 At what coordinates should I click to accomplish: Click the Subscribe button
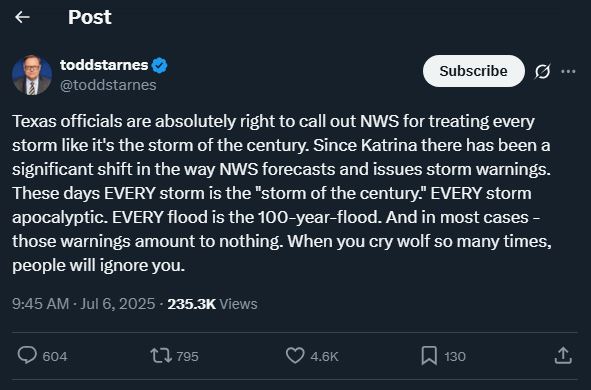pyautogui.click(x=473, y=71)
